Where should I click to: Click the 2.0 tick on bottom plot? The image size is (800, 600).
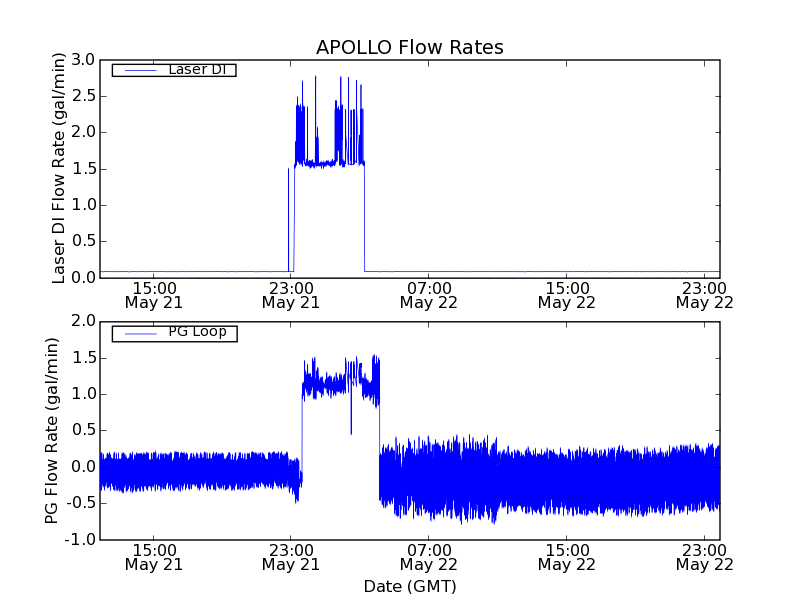coord(83,321)
